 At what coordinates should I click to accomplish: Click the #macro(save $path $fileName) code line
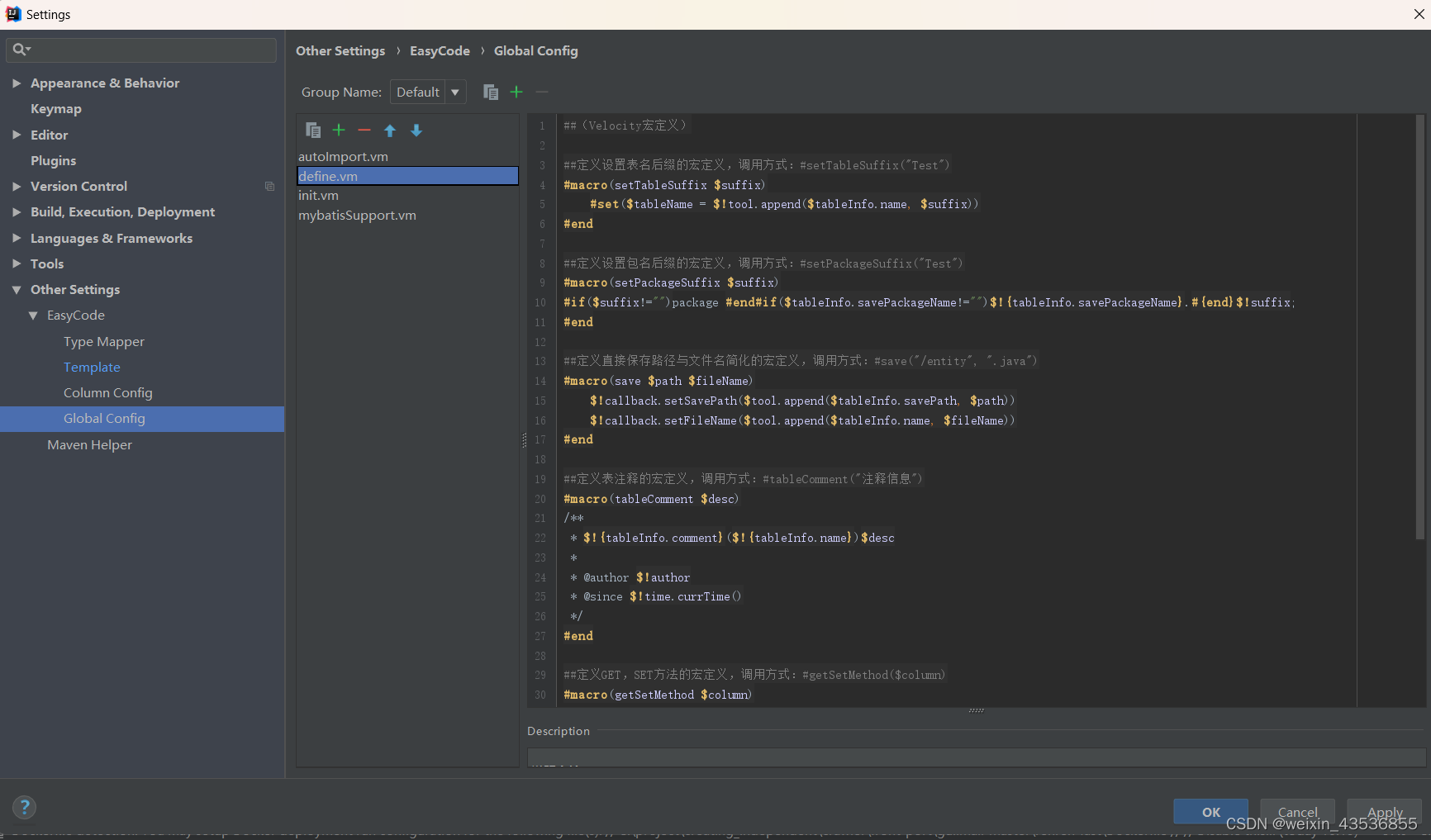pyautogui.click(x=658, y=381)
